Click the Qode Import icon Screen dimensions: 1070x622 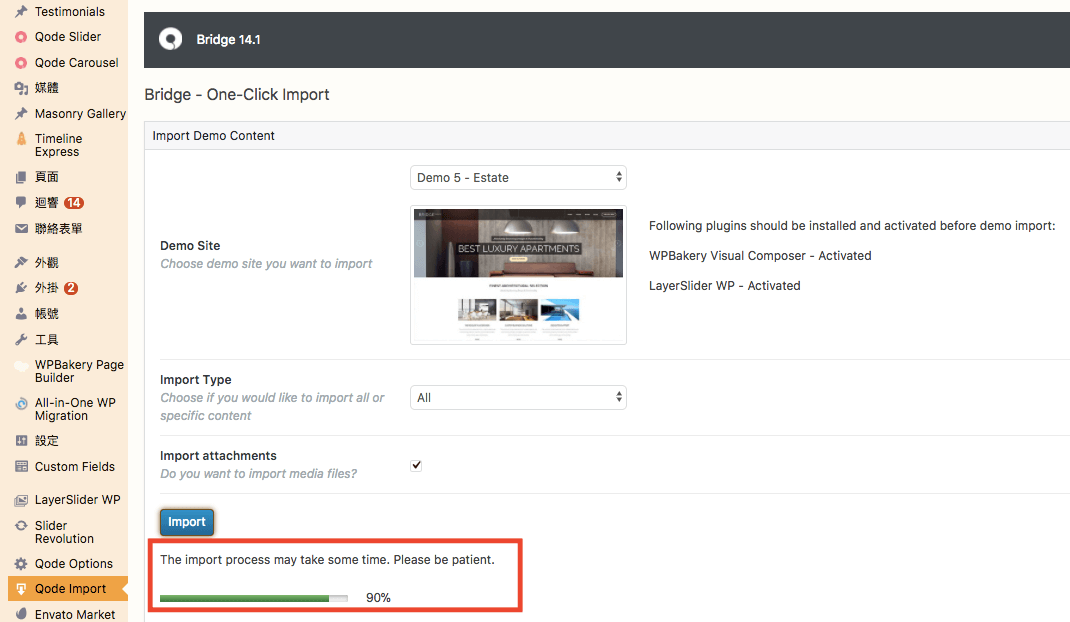point(21,589)
